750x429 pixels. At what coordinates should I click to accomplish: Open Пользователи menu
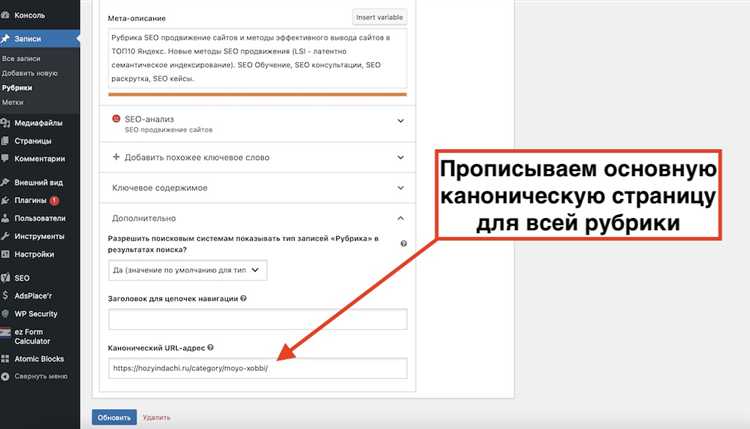tap(40, 219)
